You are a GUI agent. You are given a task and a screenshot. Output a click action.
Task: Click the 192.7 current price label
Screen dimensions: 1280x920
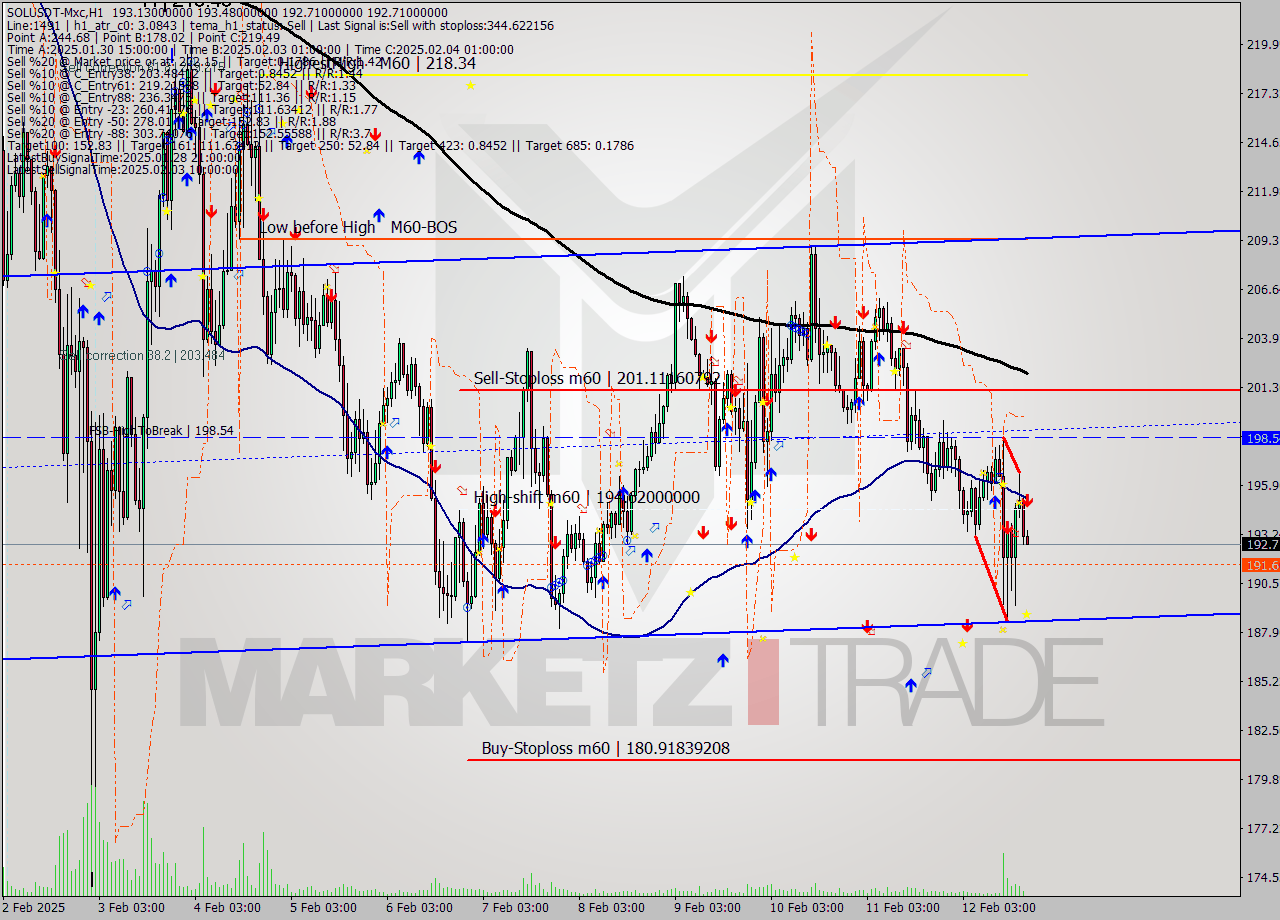tap(1259, 545)
